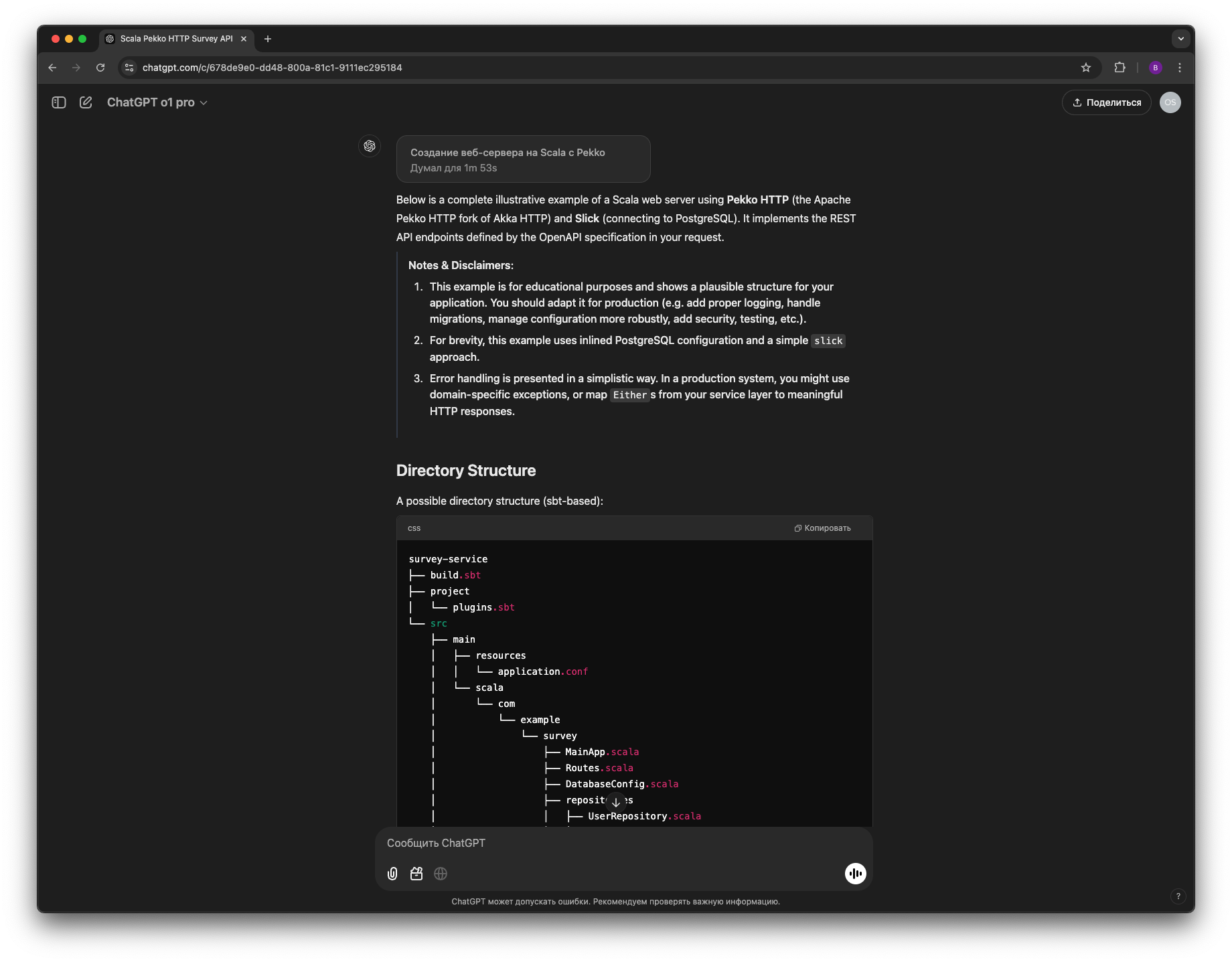Screen dimensions: 1232x962
Task: Focus the 'Сообщить ChatGPT' message field
Action: (623, 844)
